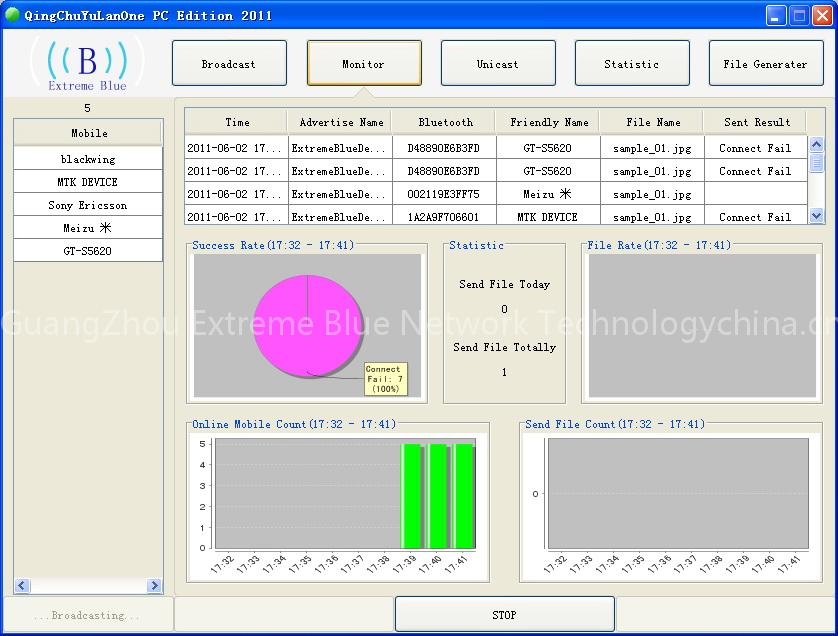The image size is (838, 636).
Task: Select MTK DEVICE in the Mobile list
Action: 89,182
